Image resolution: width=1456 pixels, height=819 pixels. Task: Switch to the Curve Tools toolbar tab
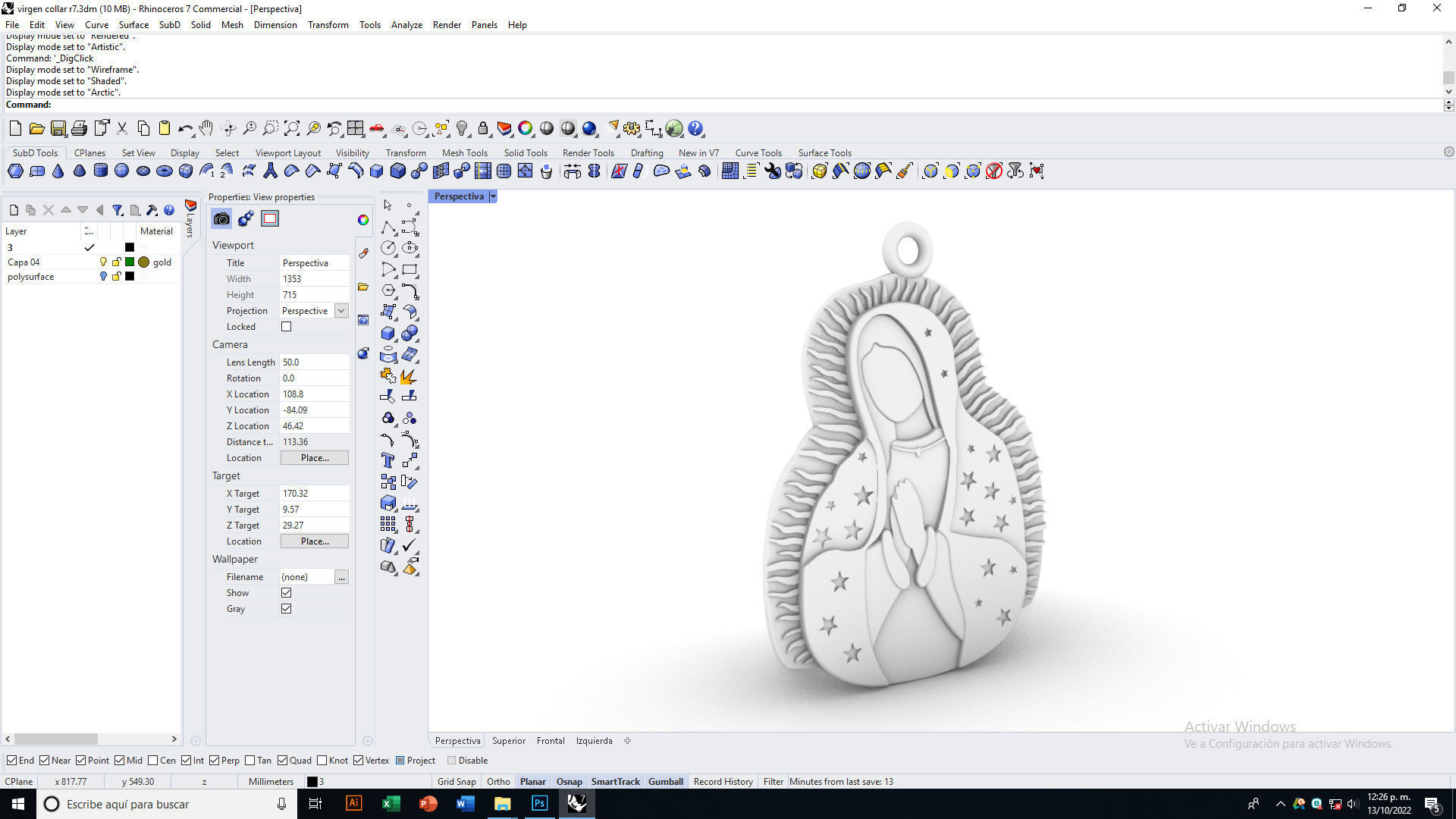pyautogui.click(x=758, y=153)
